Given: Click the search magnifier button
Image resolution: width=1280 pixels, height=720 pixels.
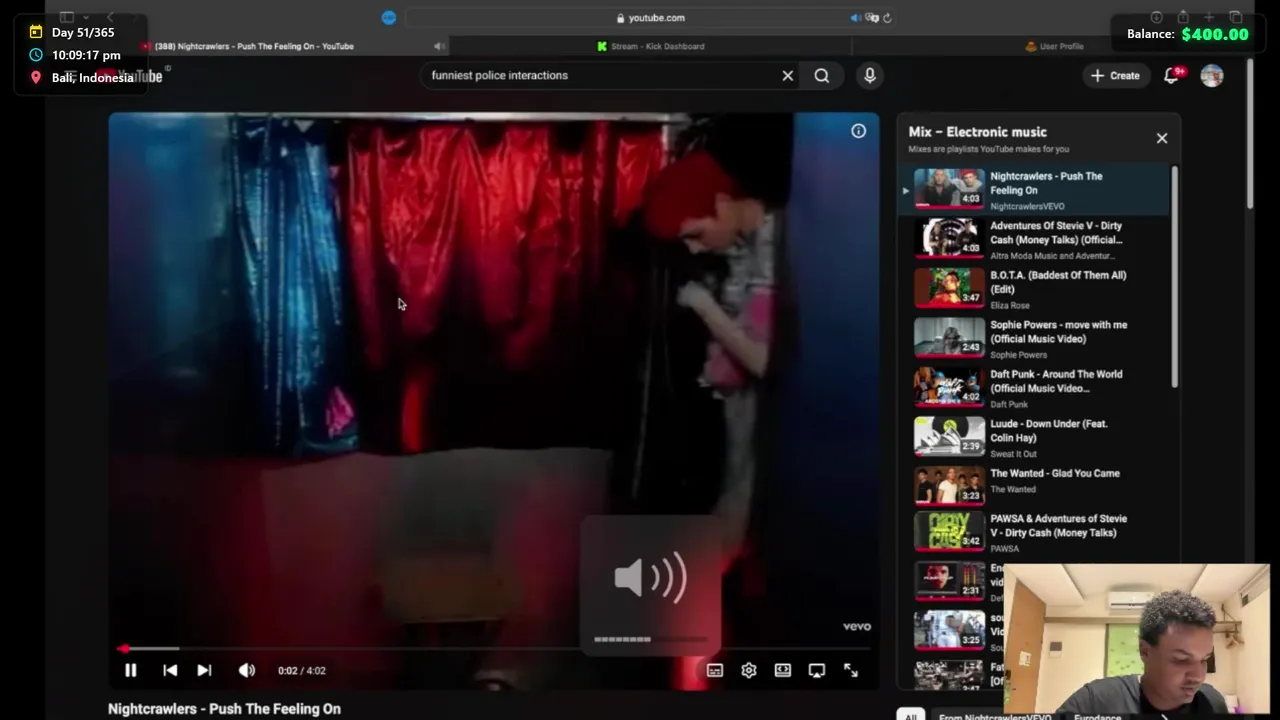Looking at the screenshot, I should [x=822, y=76].
